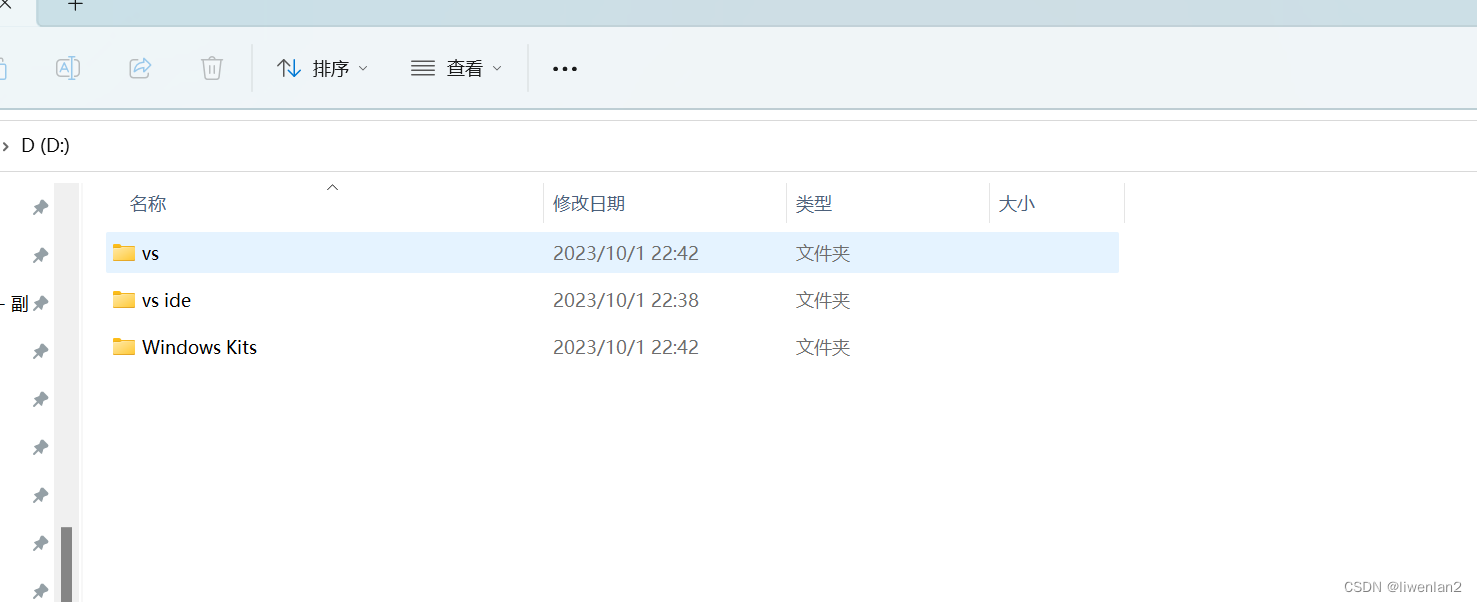1477x602 pixels.
Task: Click the CSDN @liwenlan2 watermark link
Action: [x=1404, y=586]
